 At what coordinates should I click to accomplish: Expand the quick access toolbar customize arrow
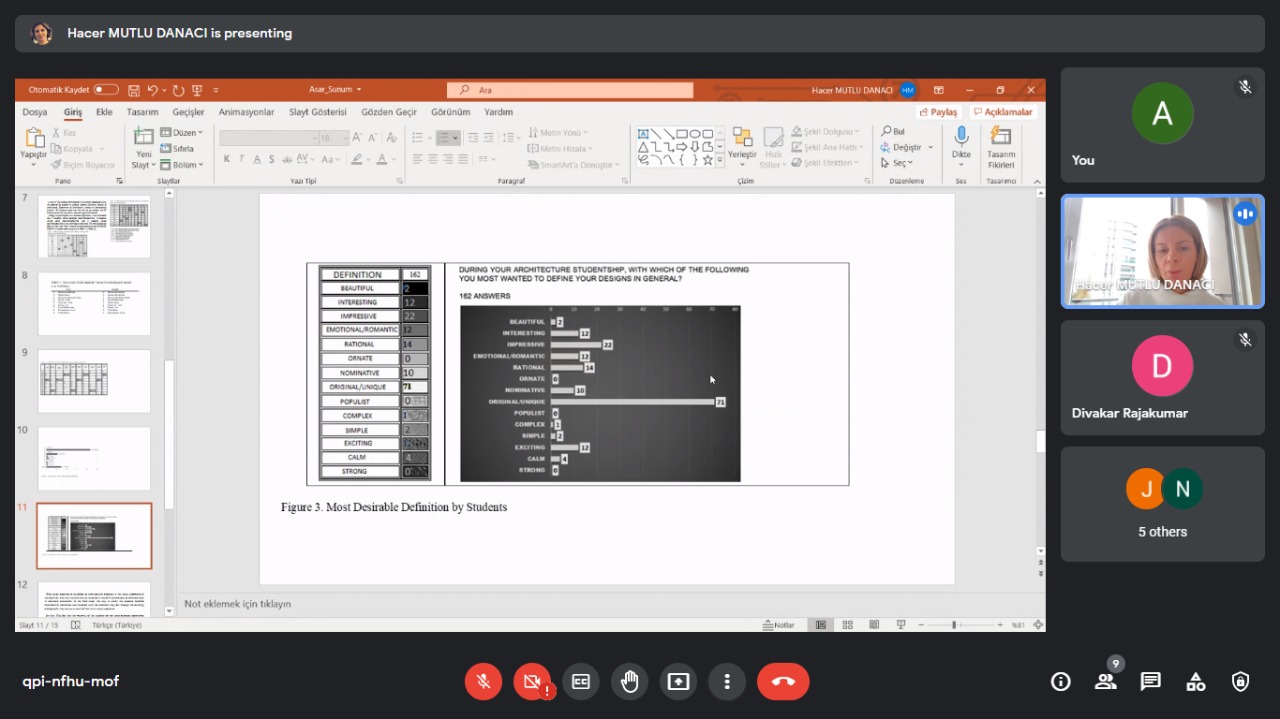point(215,90)
